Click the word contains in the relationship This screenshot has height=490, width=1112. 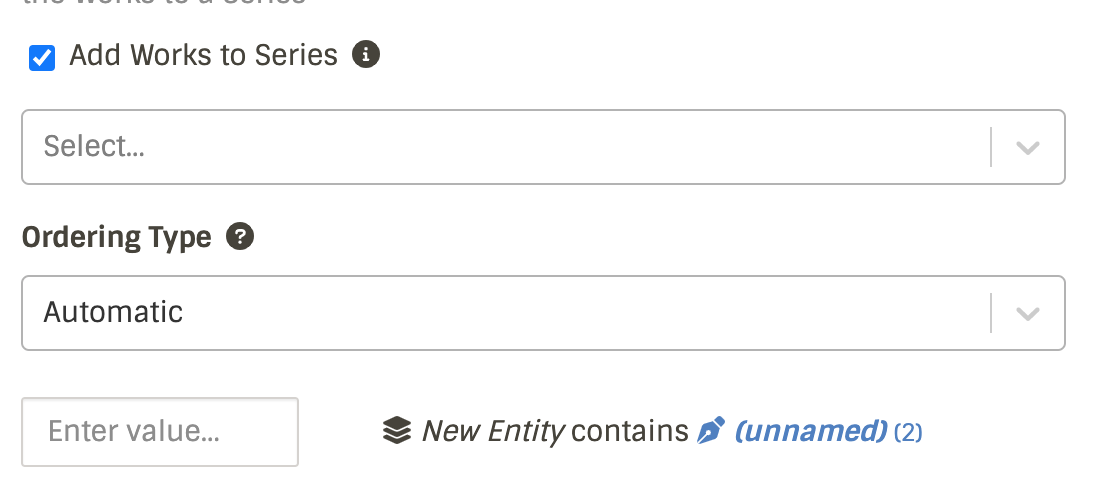(630, 431)
